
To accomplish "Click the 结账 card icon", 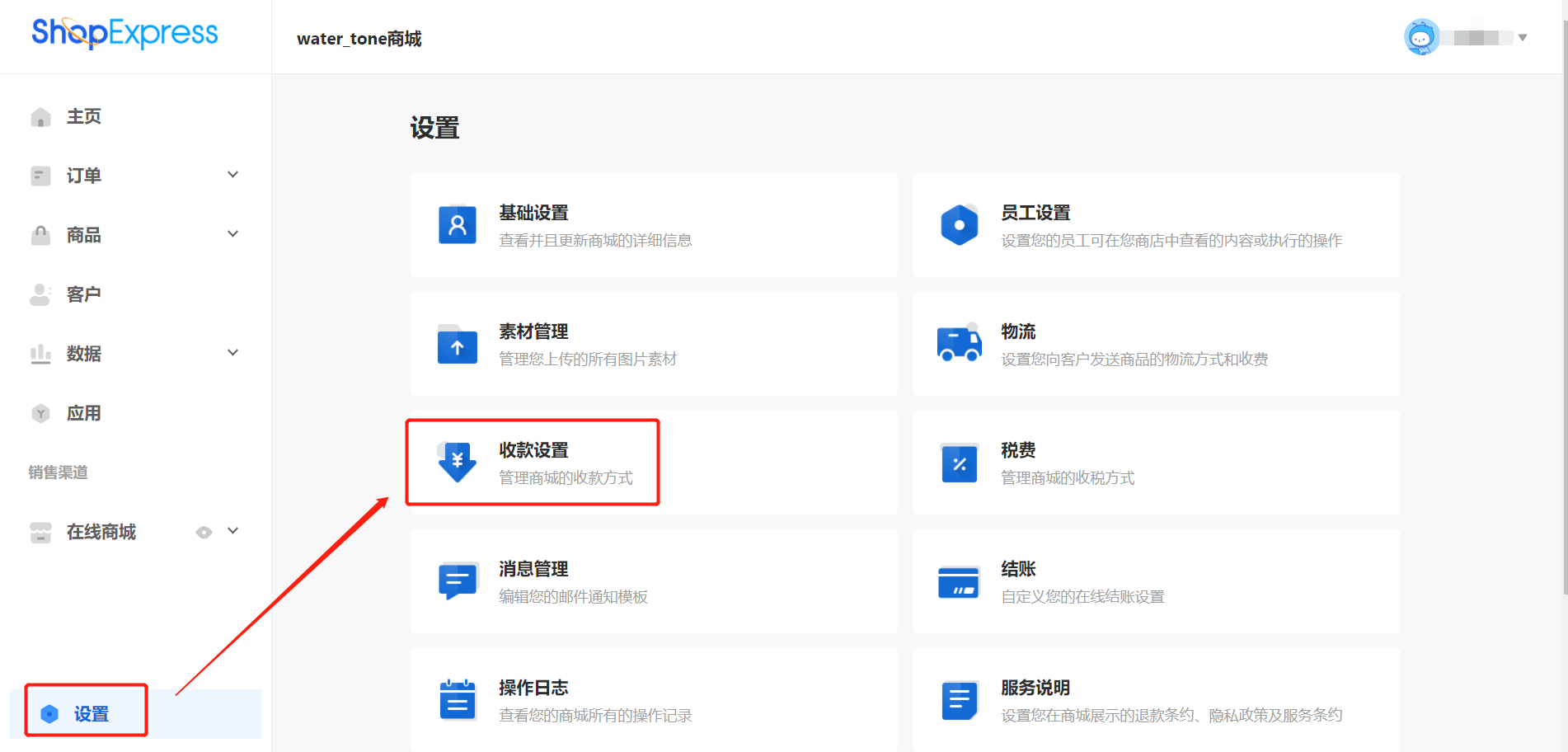I will [959, 582].
